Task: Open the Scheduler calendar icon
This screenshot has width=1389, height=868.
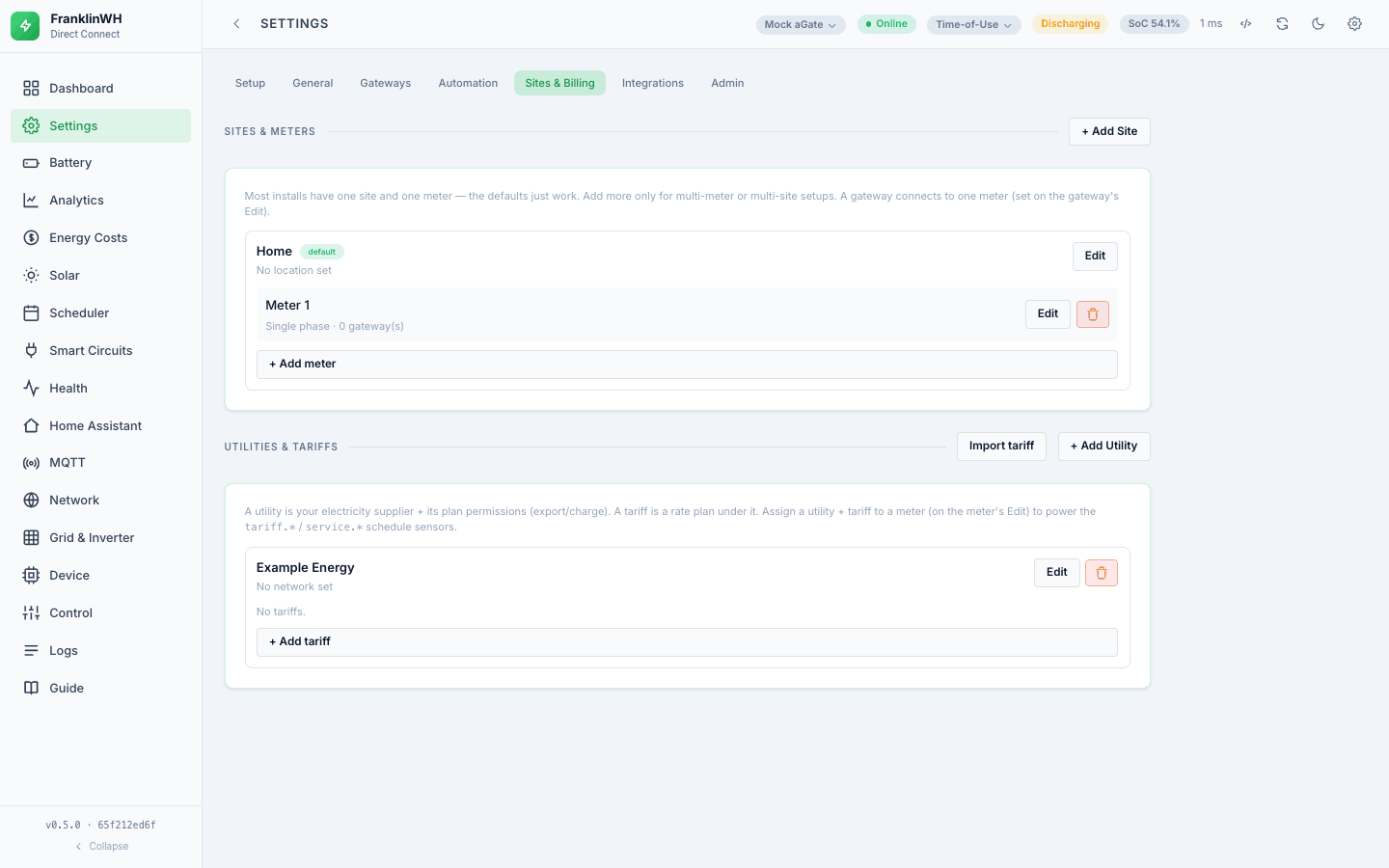Action: click(31, 313)
